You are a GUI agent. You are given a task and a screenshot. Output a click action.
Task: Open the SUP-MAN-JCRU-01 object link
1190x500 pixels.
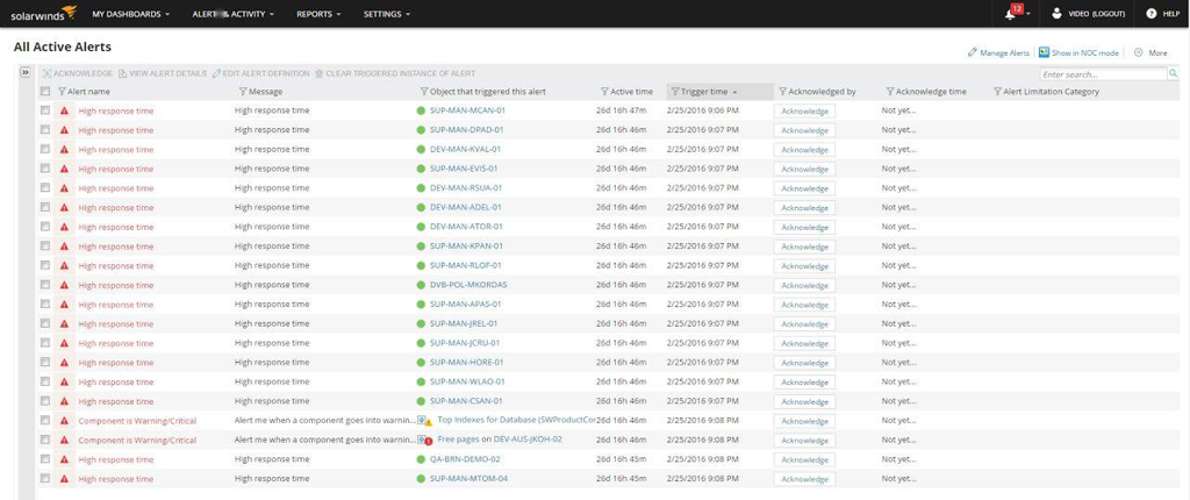tap(465, 343)
